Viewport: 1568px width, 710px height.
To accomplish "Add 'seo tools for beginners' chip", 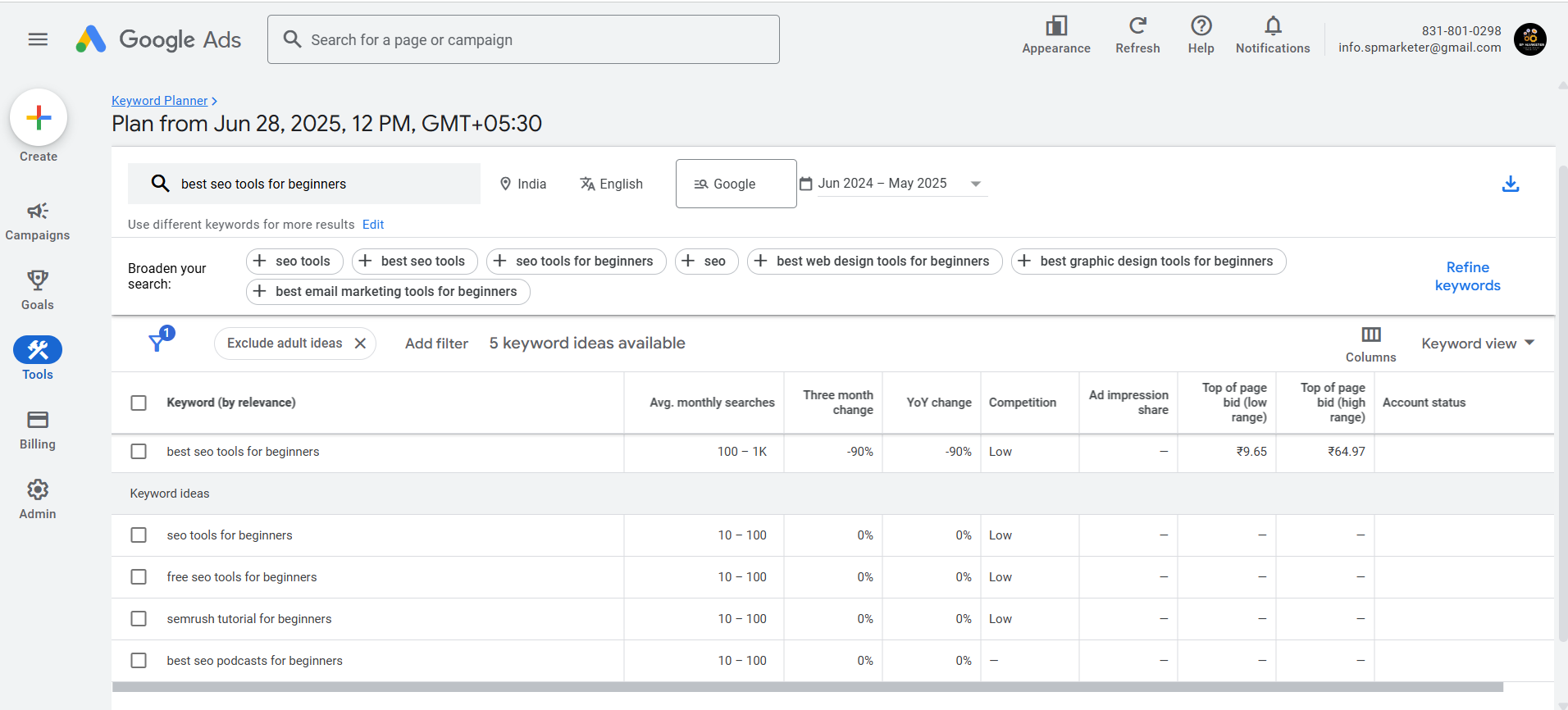I will 577,261.
